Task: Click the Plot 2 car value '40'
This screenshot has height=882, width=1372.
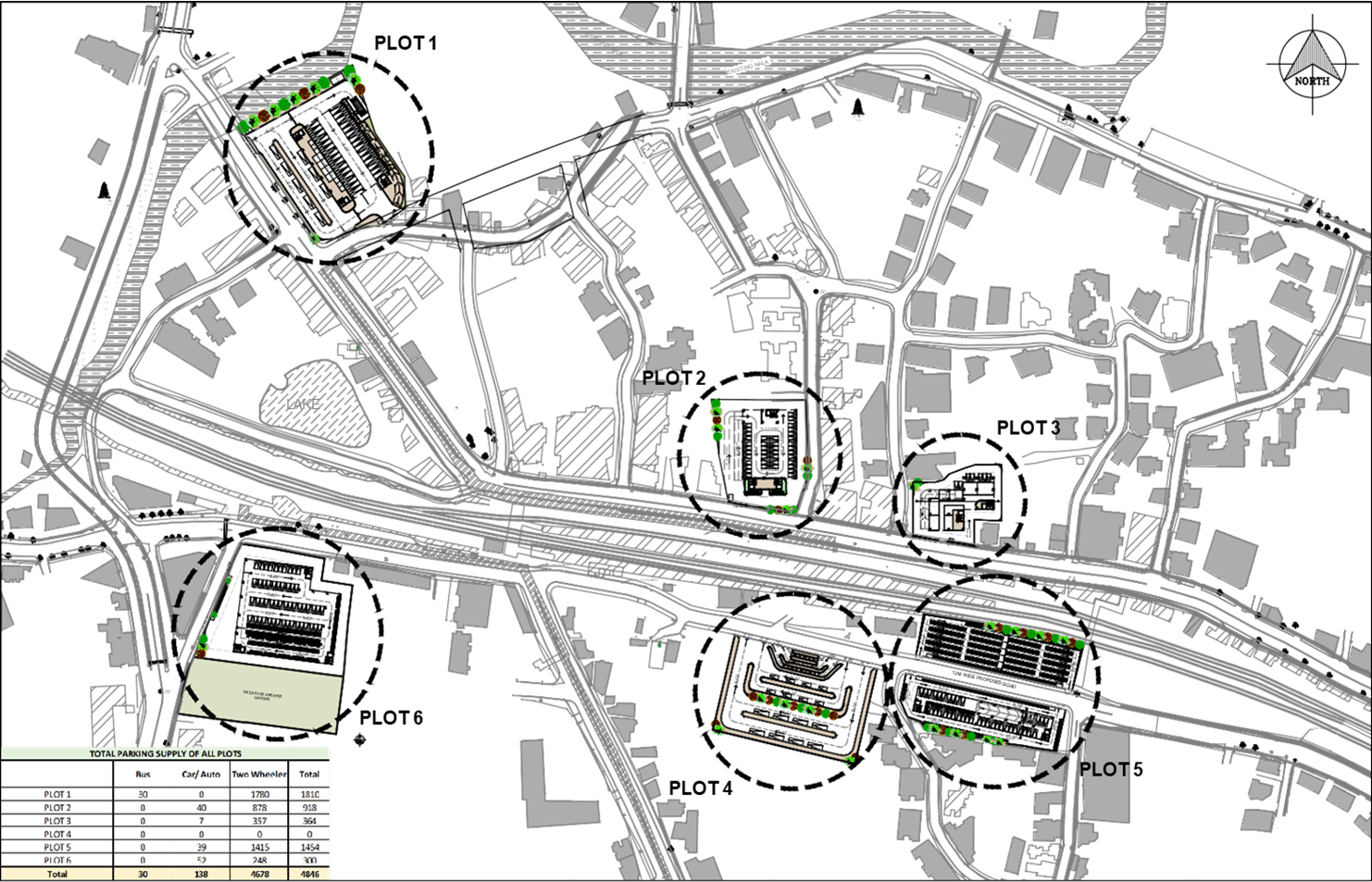Action: click(201, 808)
